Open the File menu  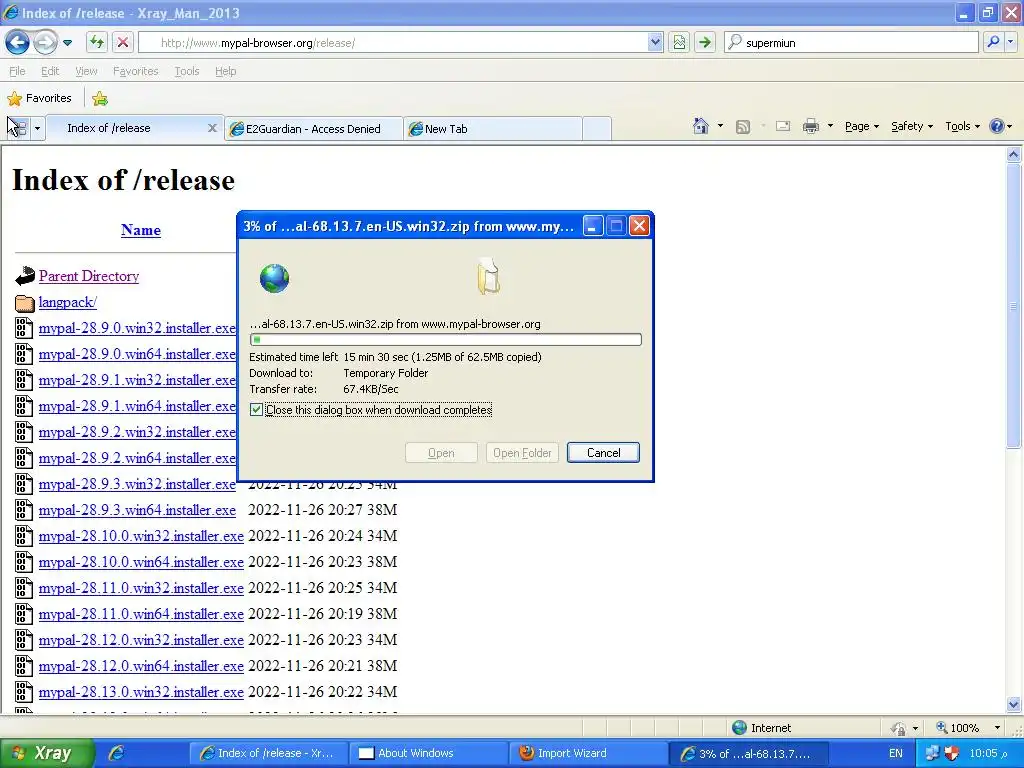click(17, 71)
